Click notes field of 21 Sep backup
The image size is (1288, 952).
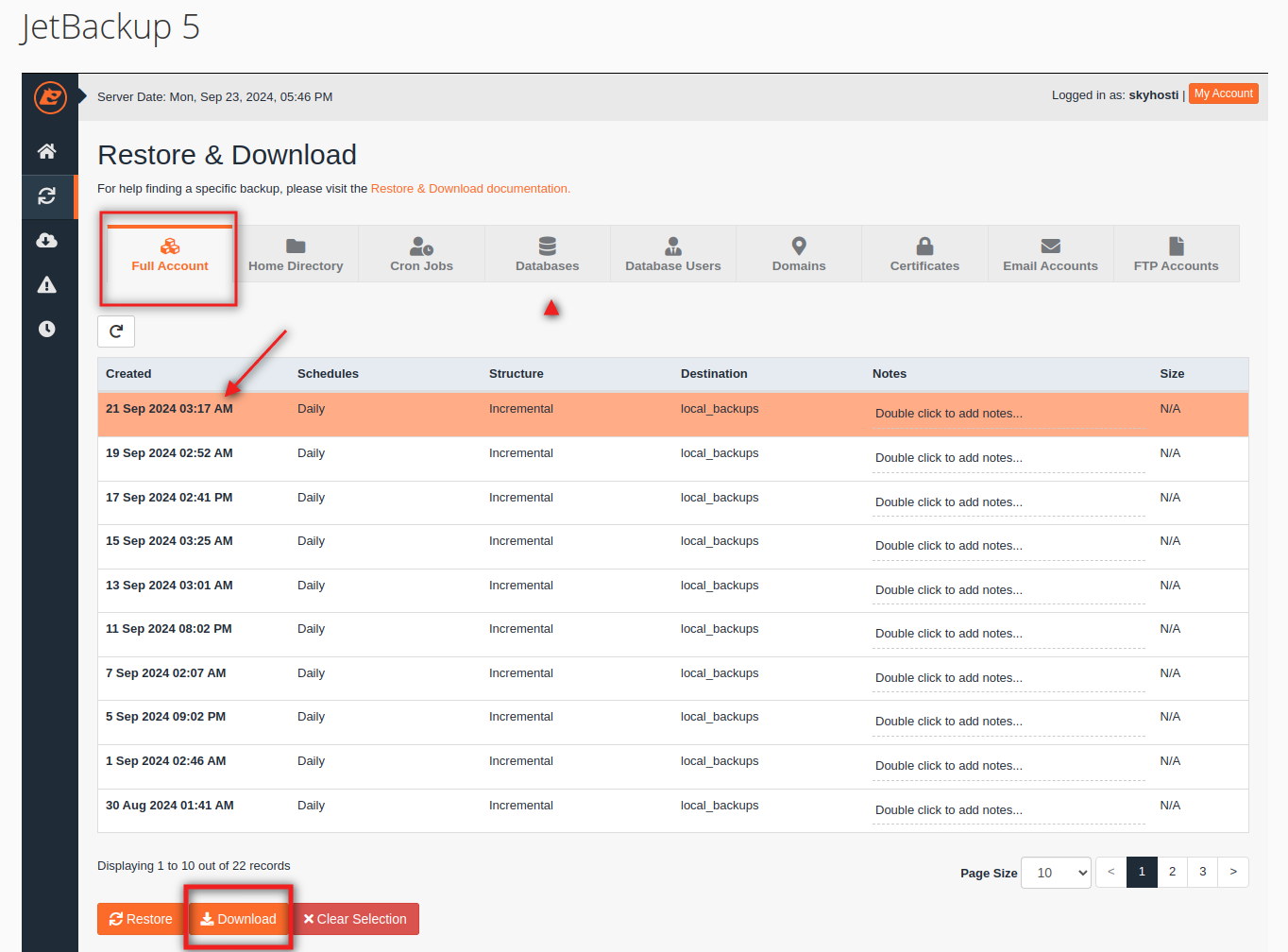pos(1008,414)
